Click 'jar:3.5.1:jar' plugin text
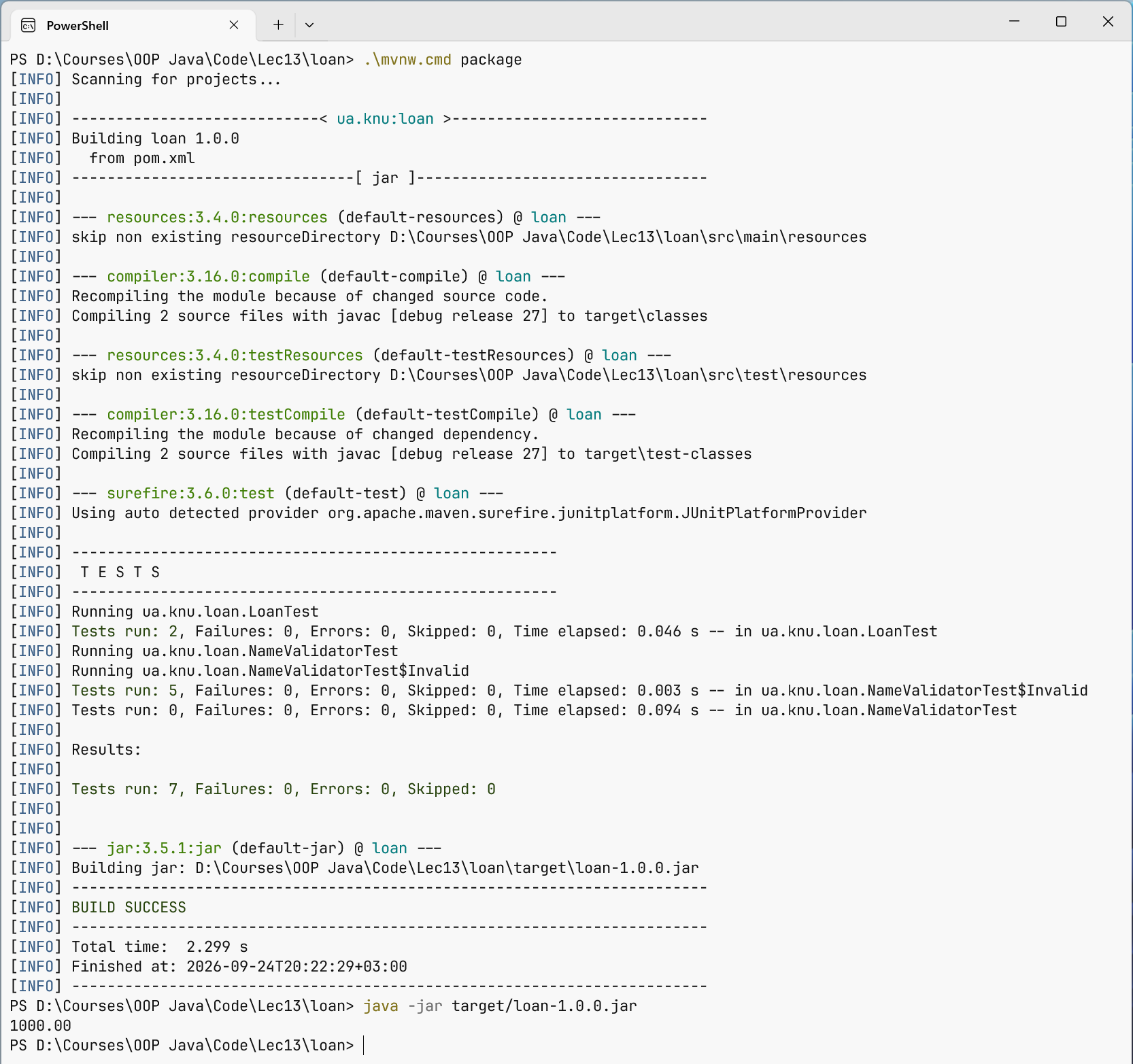Screen dimensions: 1133x1064 [164, 848]
